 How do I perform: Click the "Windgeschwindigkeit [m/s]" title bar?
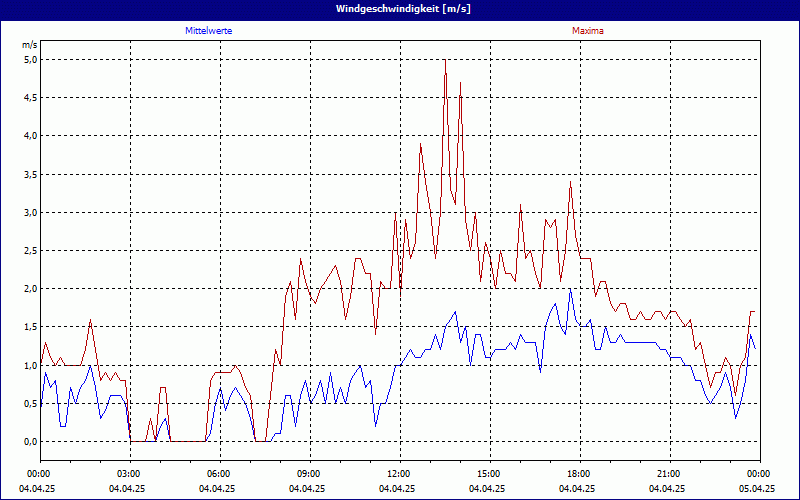[400, 8]
